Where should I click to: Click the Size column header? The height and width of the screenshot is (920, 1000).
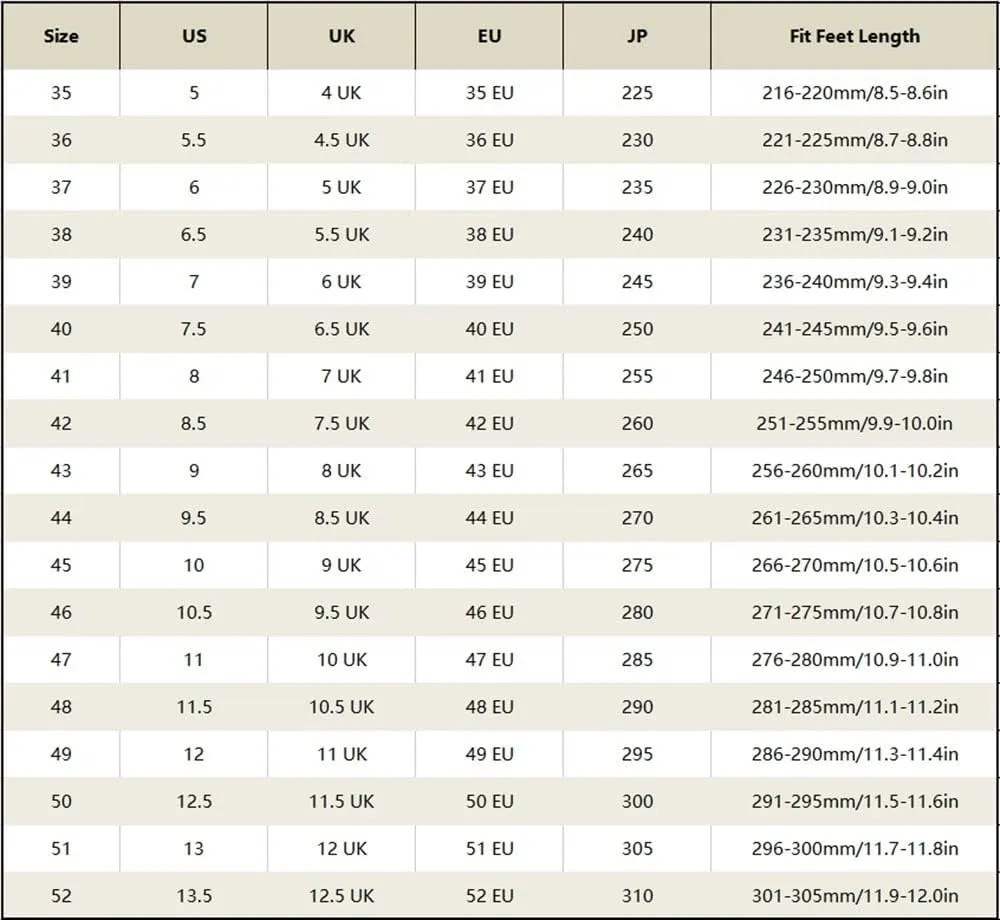(x=61, y=36)
